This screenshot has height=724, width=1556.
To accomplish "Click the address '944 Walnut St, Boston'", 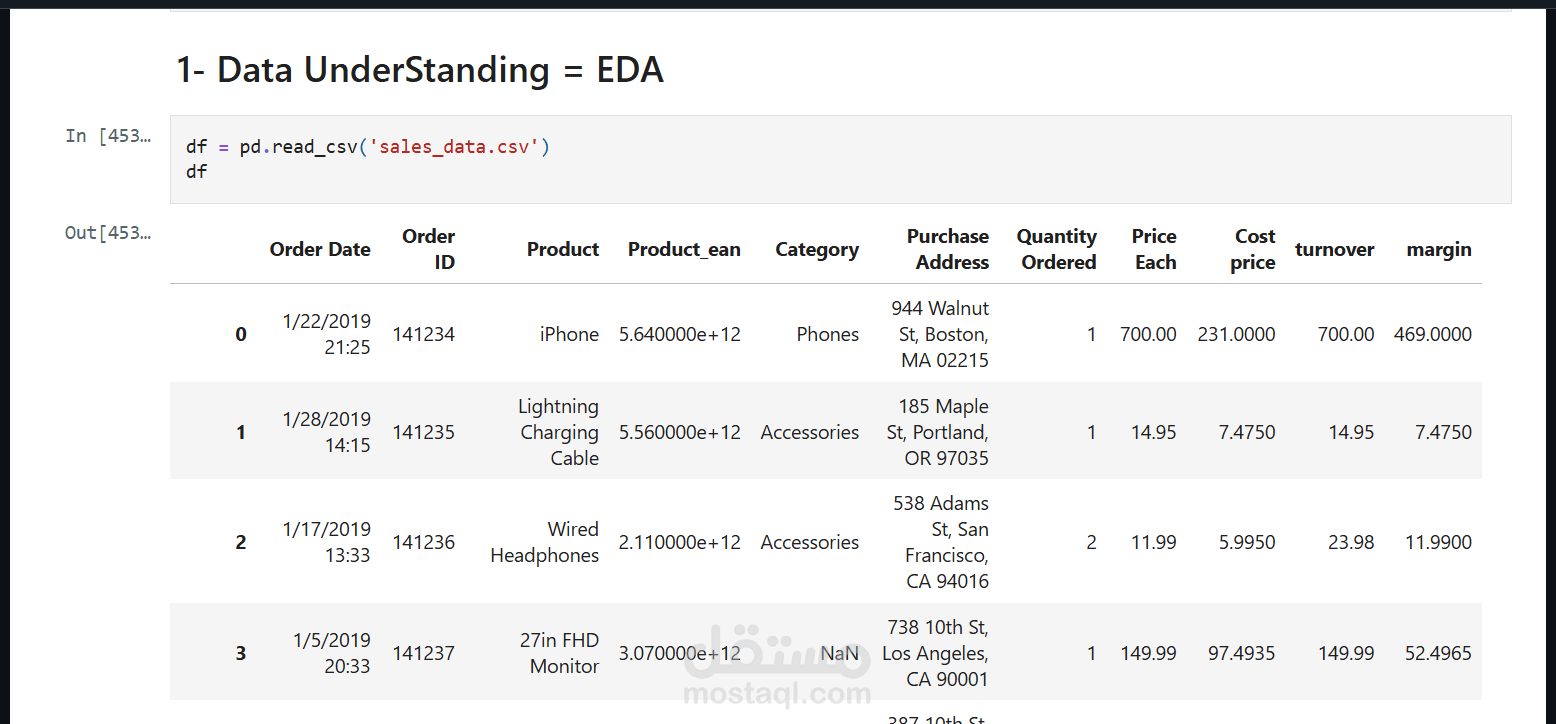I will tap(940, 334).
